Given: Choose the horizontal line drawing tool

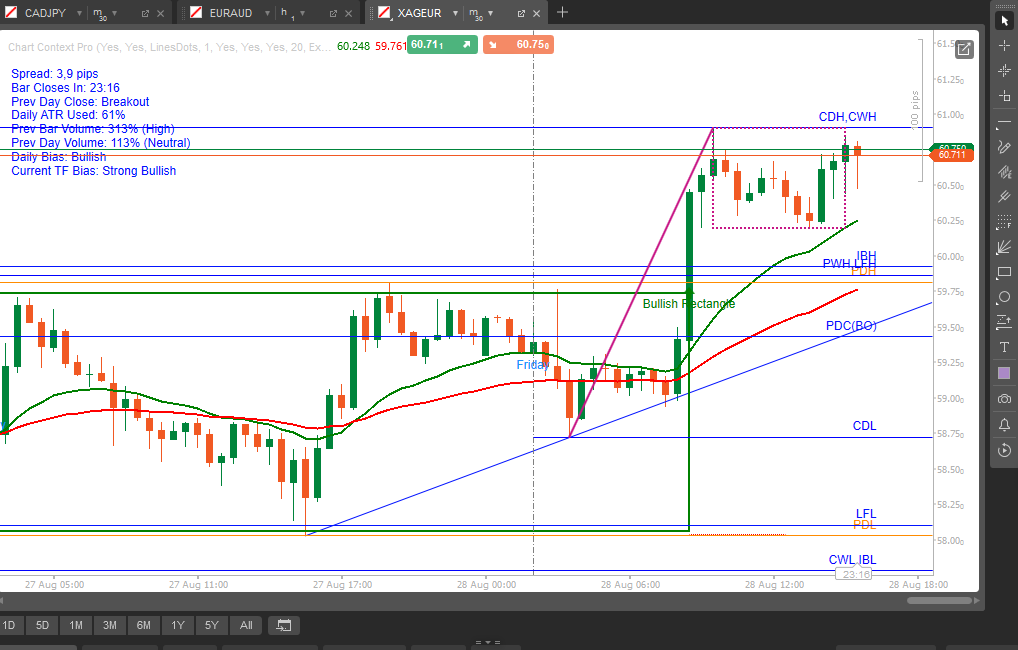Looking at the screenshot, I should pyautogui.click(x=1004, y=122).
